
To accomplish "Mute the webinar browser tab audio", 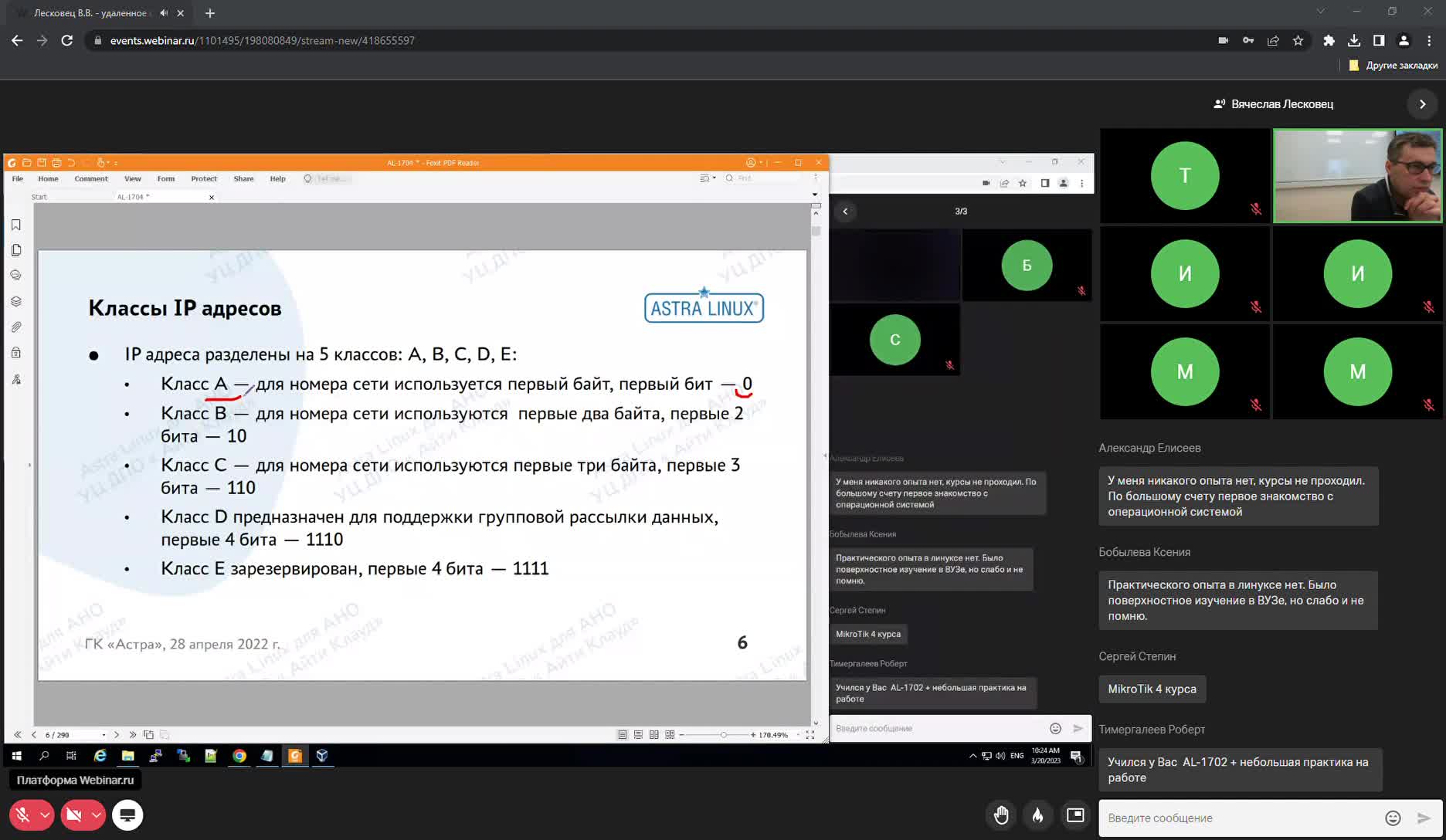I will [164, 13].
